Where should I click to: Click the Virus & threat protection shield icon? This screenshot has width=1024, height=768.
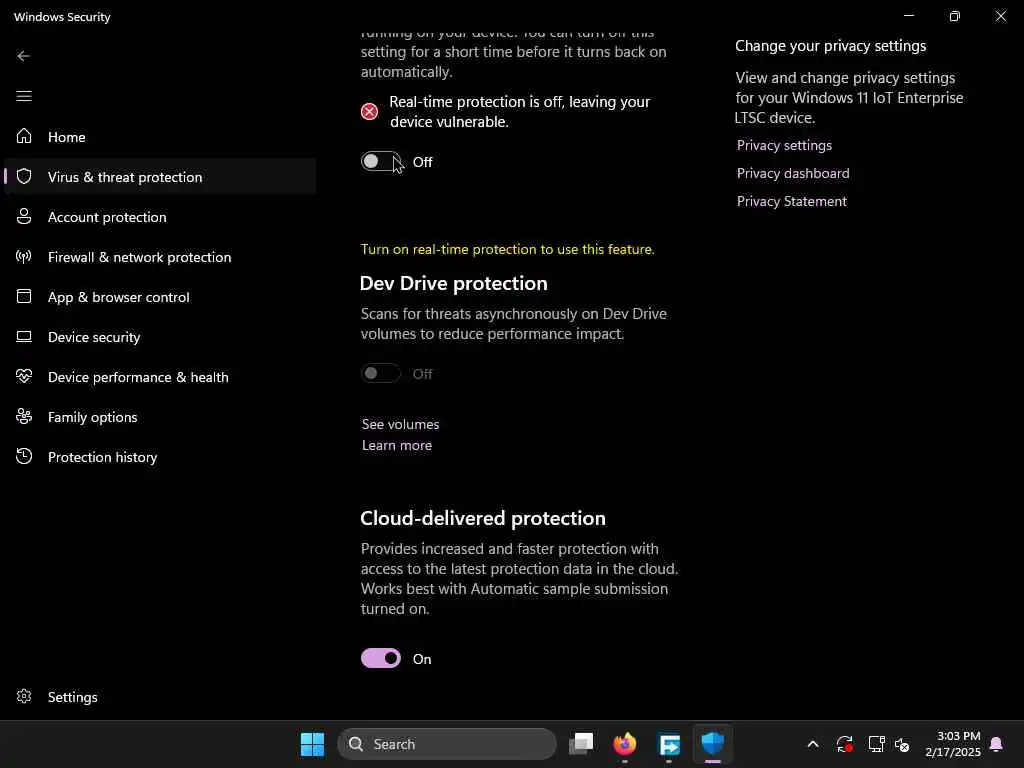tap(24, 176)
